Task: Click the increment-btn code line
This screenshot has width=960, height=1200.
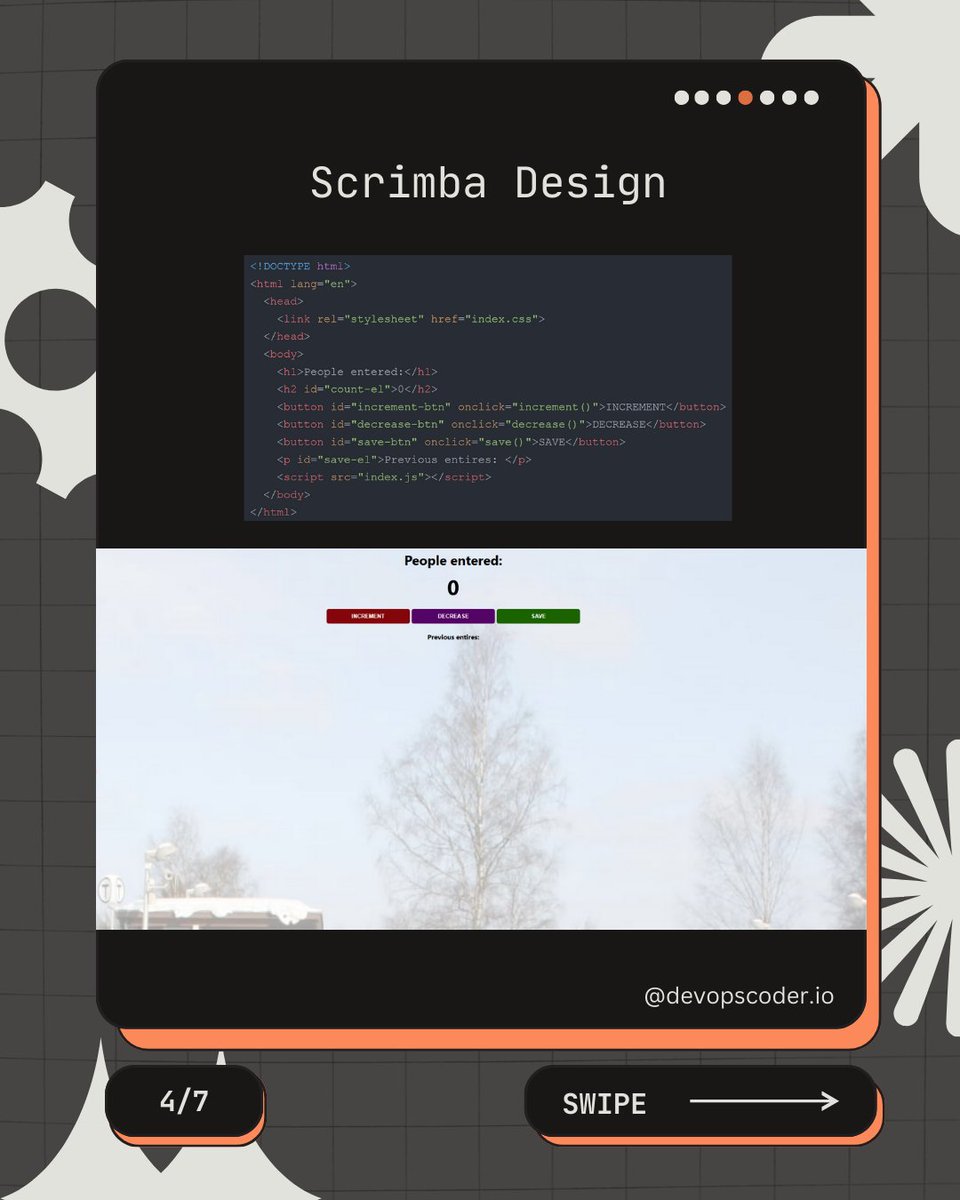Action: (501, 407)
